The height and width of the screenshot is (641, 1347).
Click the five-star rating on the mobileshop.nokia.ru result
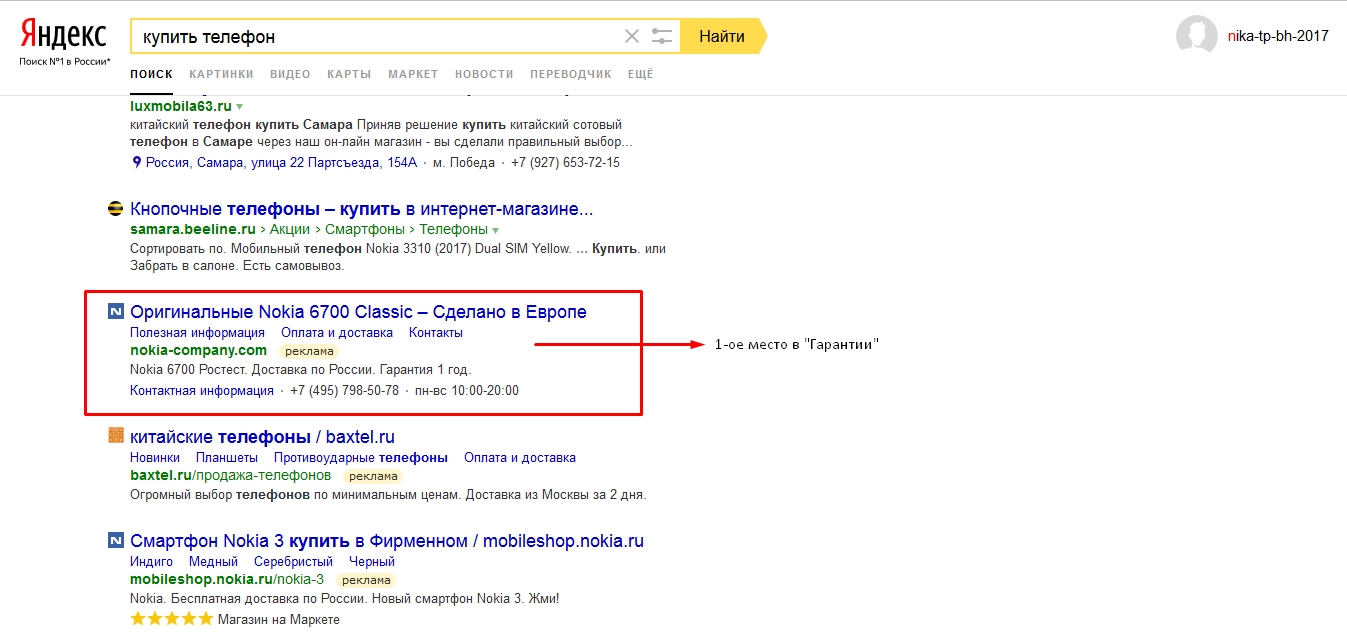(171, 620)
